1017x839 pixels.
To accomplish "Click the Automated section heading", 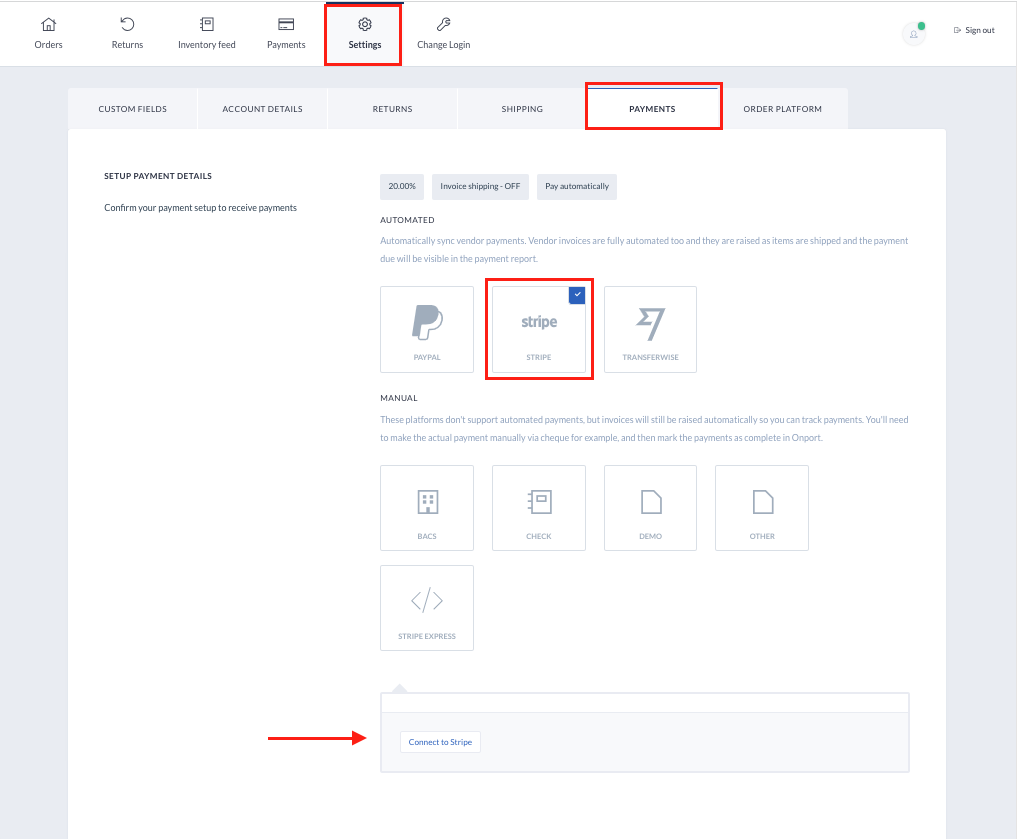I will (407, 220).
